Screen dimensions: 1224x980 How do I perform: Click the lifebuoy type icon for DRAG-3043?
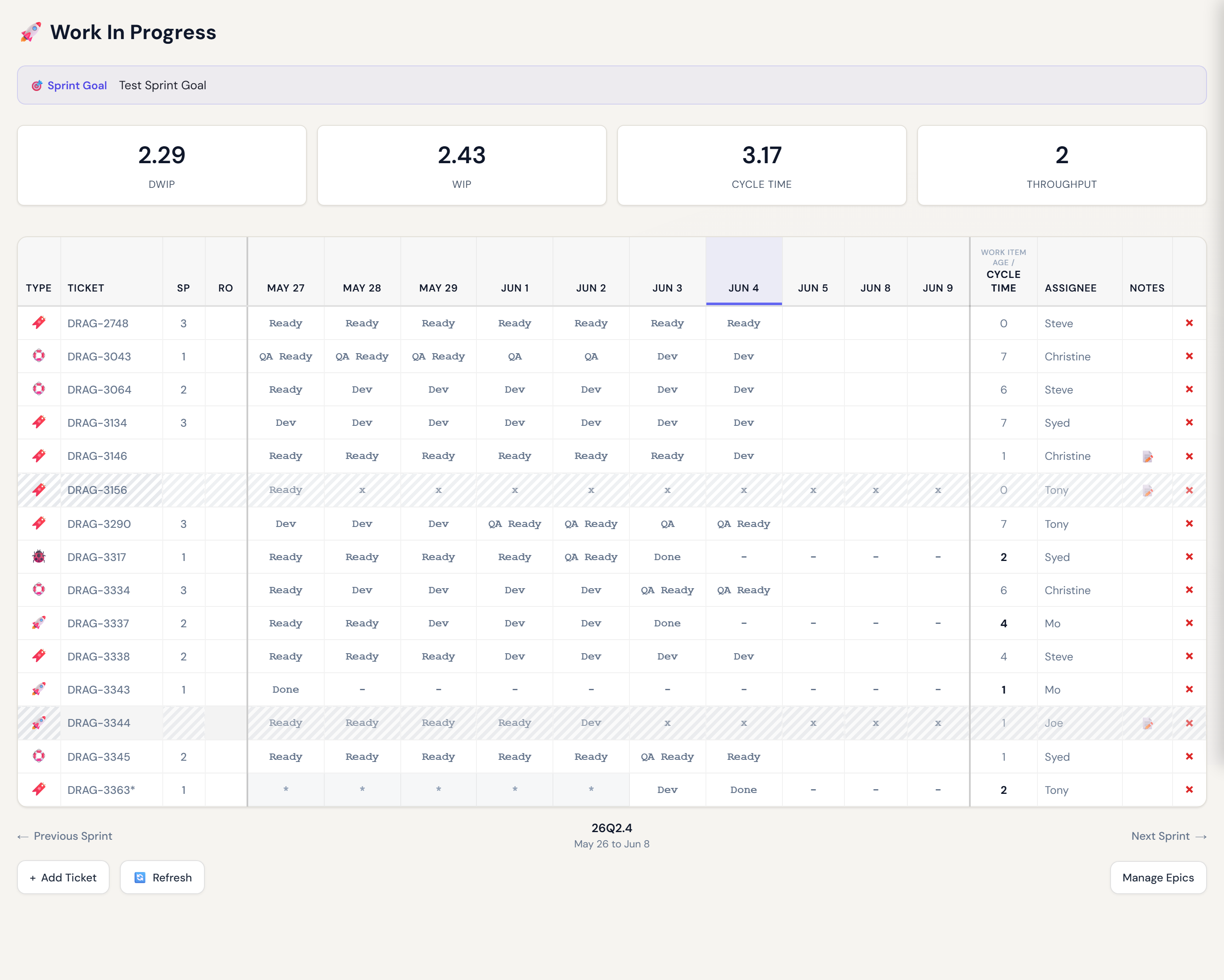click(39, 356)
